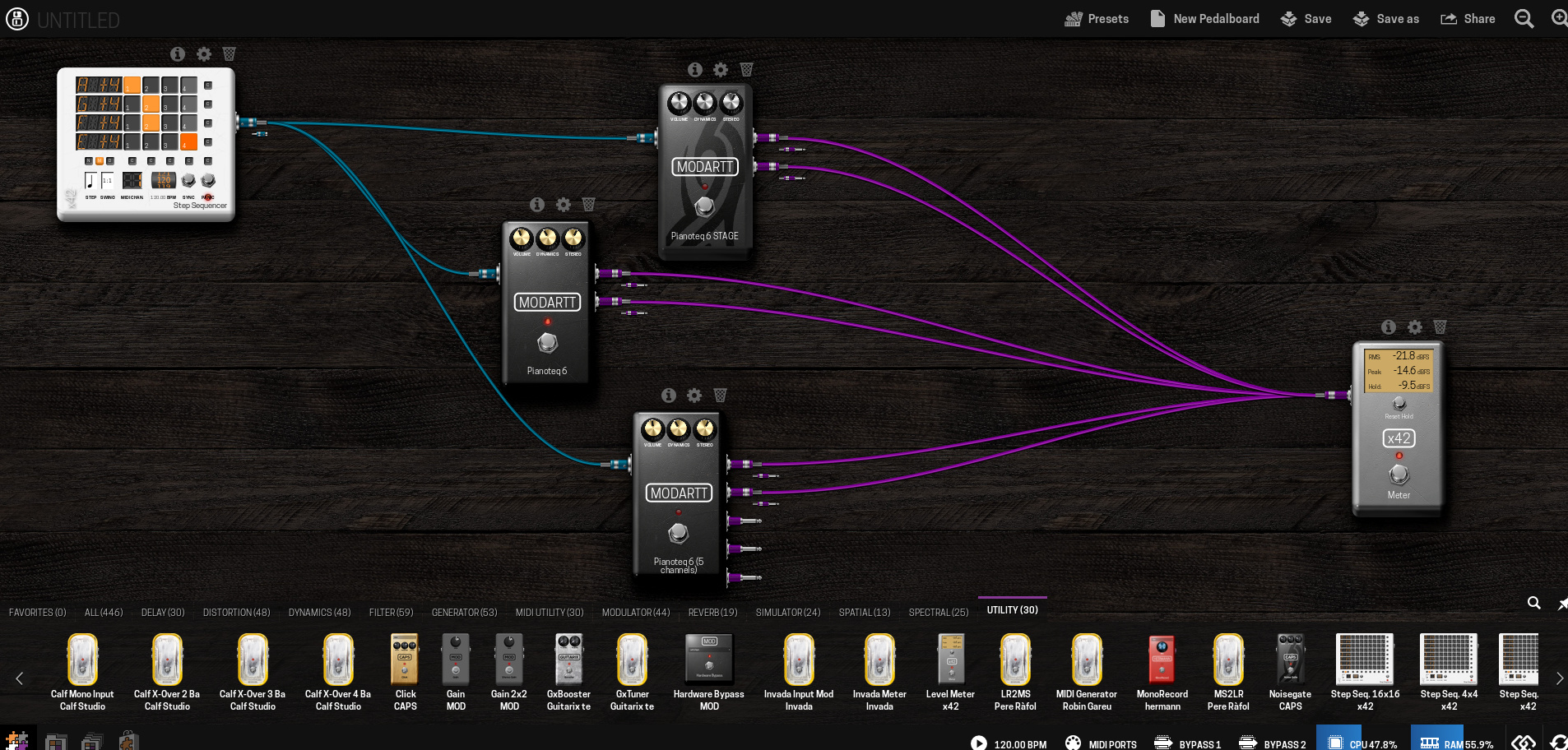This screenshot has height=750, width=1568.
Task: Hit the Panic button on Step Sequencer
Action: point(208,180)
